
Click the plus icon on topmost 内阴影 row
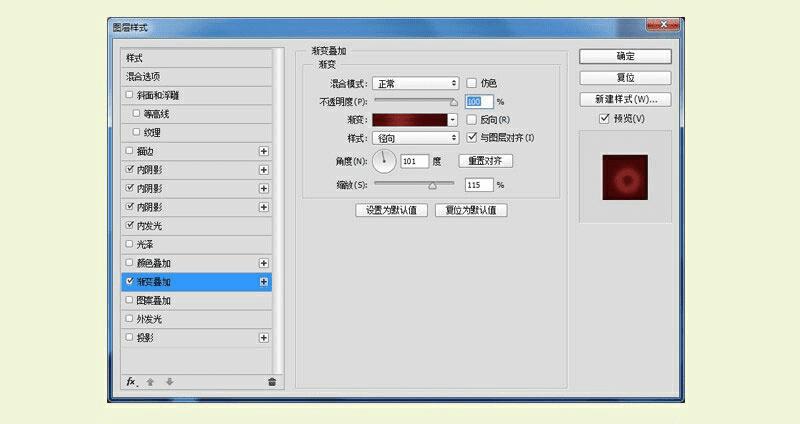pyautogui.click(x=264, y=170)
